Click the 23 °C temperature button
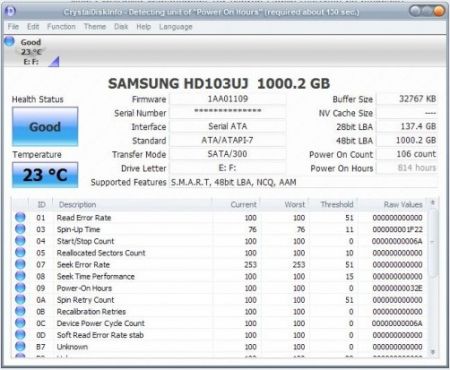This screenshot has height=370, width=450. tap(45, 175)
